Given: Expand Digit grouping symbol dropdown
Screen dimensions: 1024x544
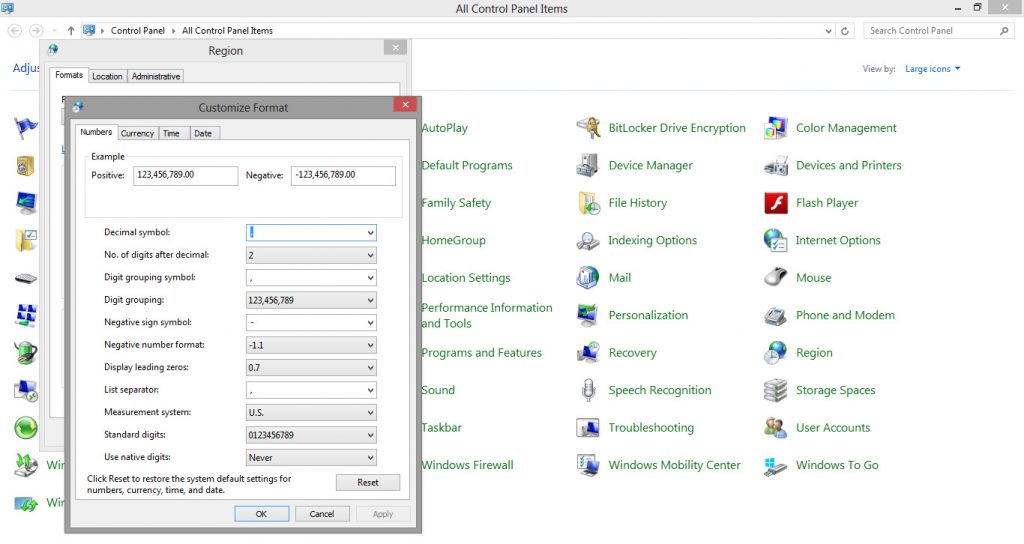Looking at the screenshot, I should point(370,278).
